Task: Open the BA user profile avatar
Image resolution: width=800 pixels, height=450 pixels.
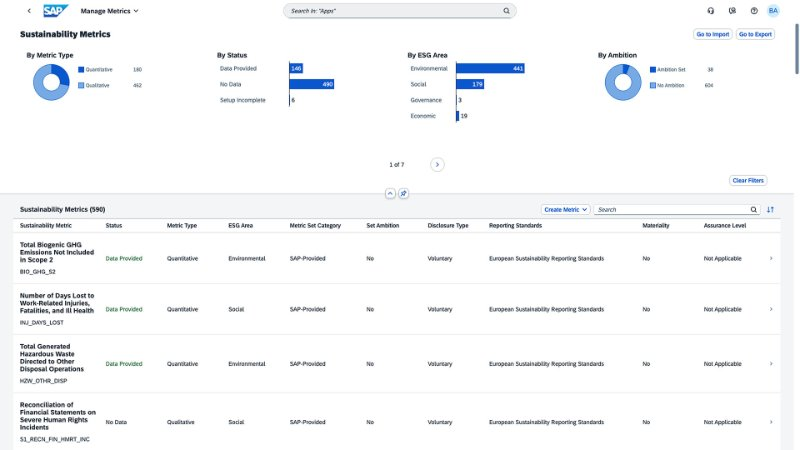Action: pos(773,11)
